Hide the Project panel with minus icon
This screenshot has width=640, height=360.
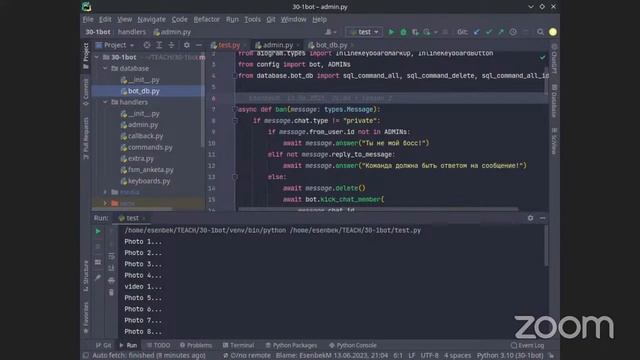[198, 45]
